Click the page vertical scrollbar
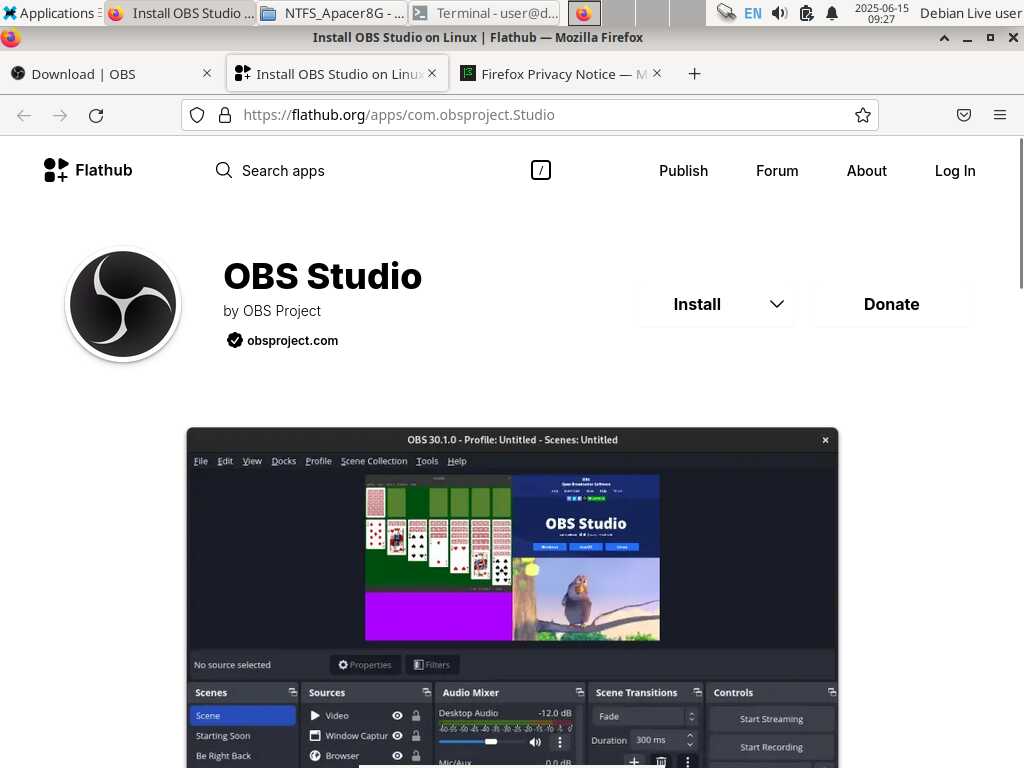Screen dimensions: 1024x768 tap(1021, 213)
